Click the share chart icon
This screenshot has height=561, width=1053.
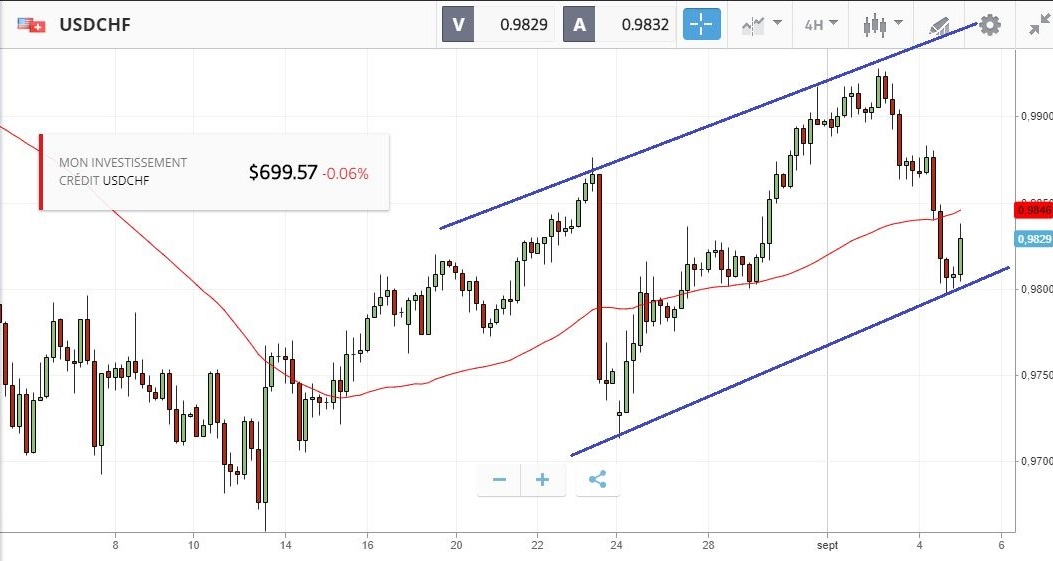(x=597, y=480)
